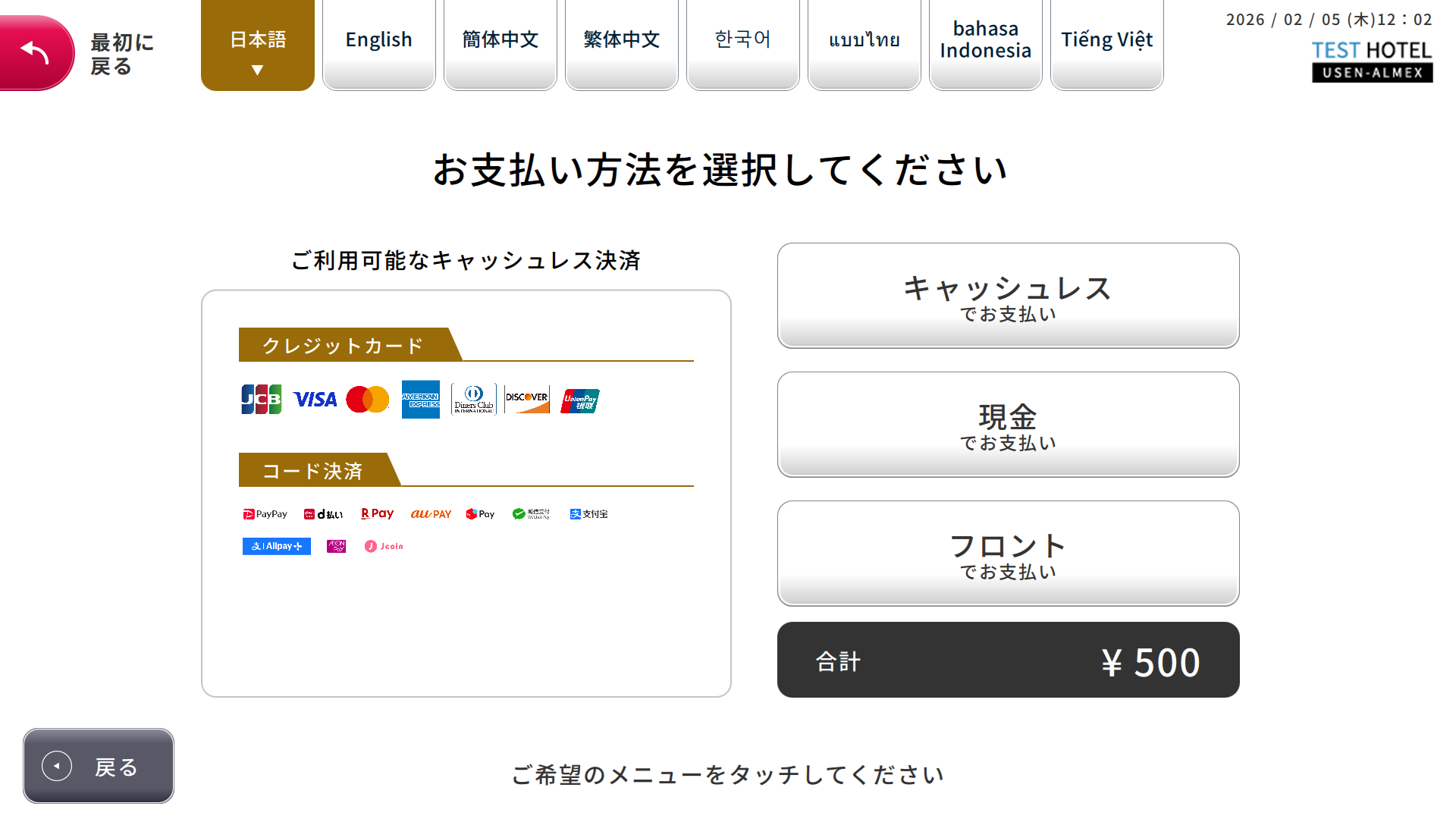
Task: Click the PayPay code payment logo
Action: click(265, 514)
